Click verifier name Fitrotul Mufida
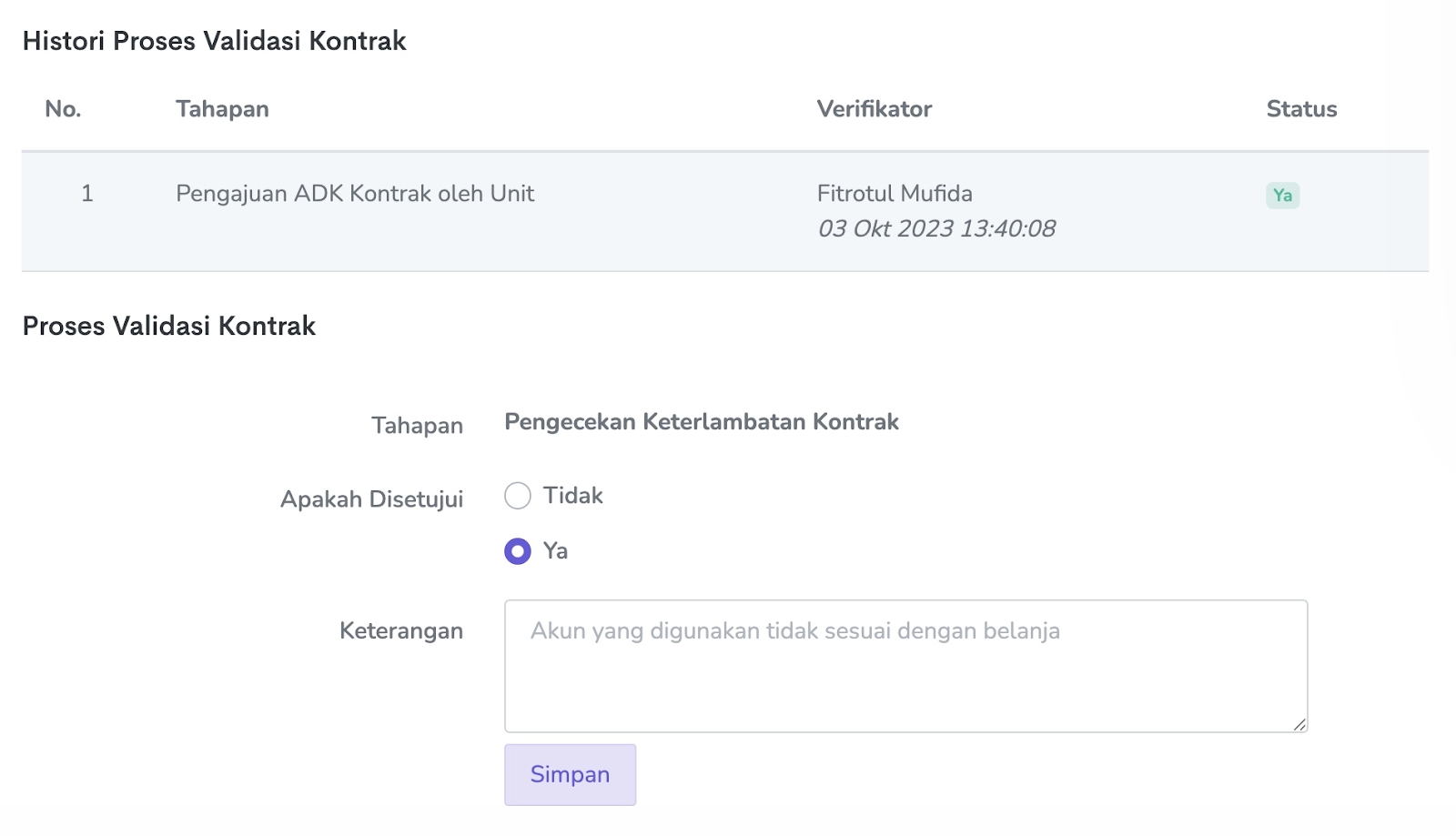Image resolution: width=1456 pixels, height=836 pixels. pyautogui.click(x=895, y=194)
